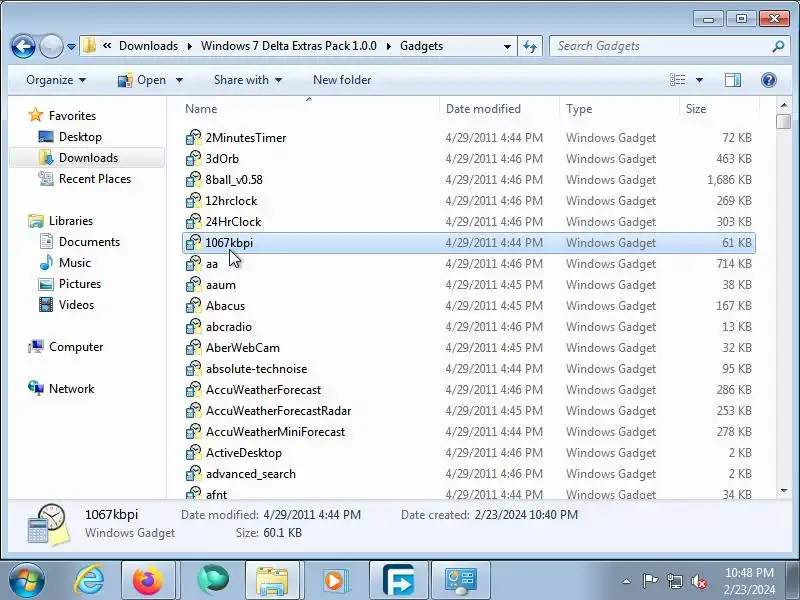Viewport: 800px width, 600px height.
Task: Create a New folder
Action: (342, 80)
